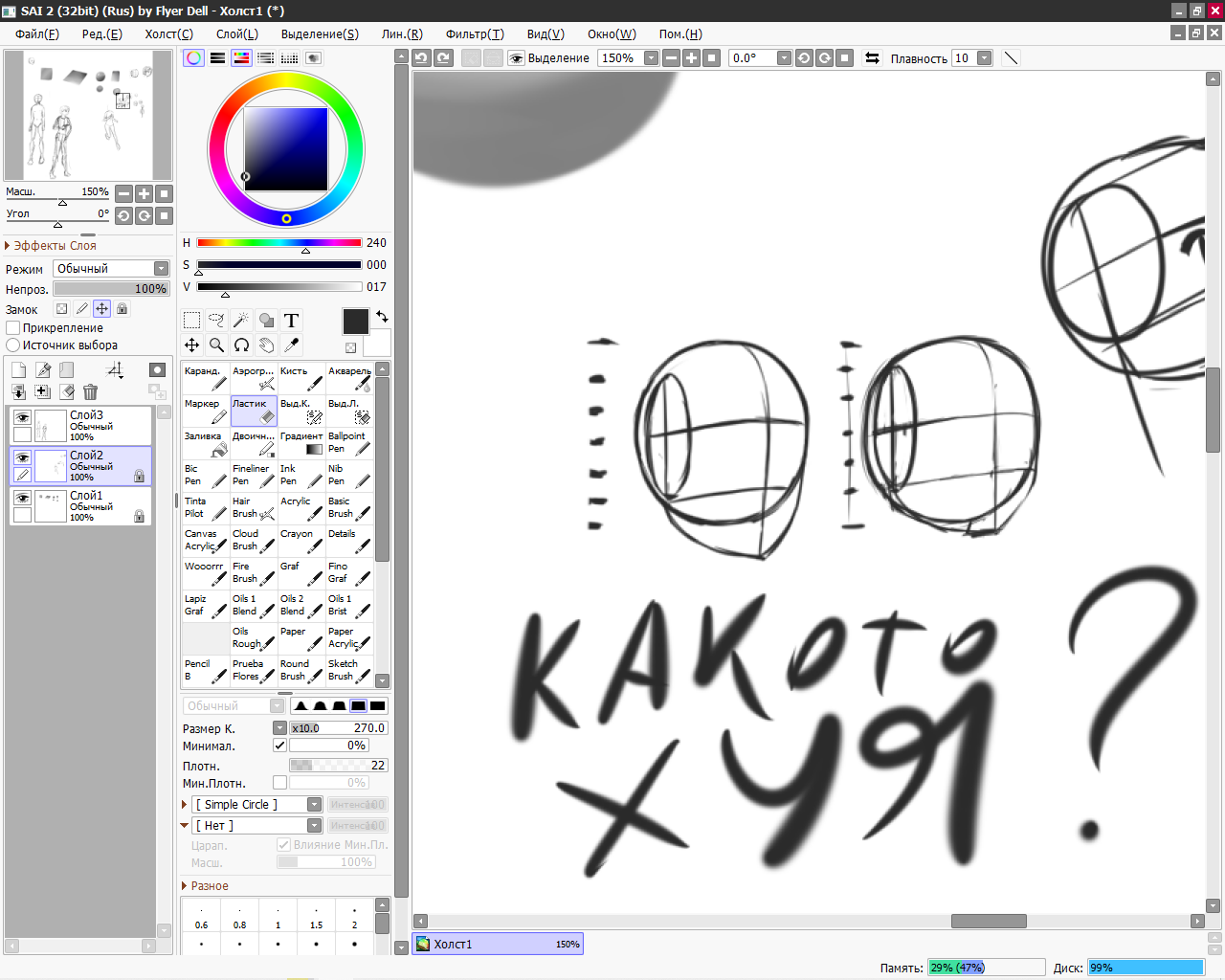Undo the last action in the toolbar
Image resolution: width=1225 pixels, height=980 pixels.
coord(421,58)
